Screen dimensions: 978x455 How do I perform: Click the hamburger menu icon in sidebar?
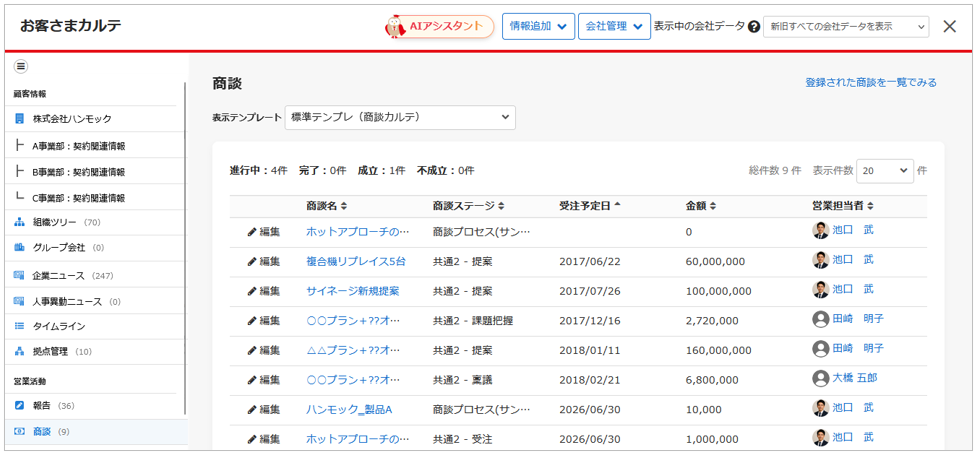pyautogui.click(x=21, y=67)
